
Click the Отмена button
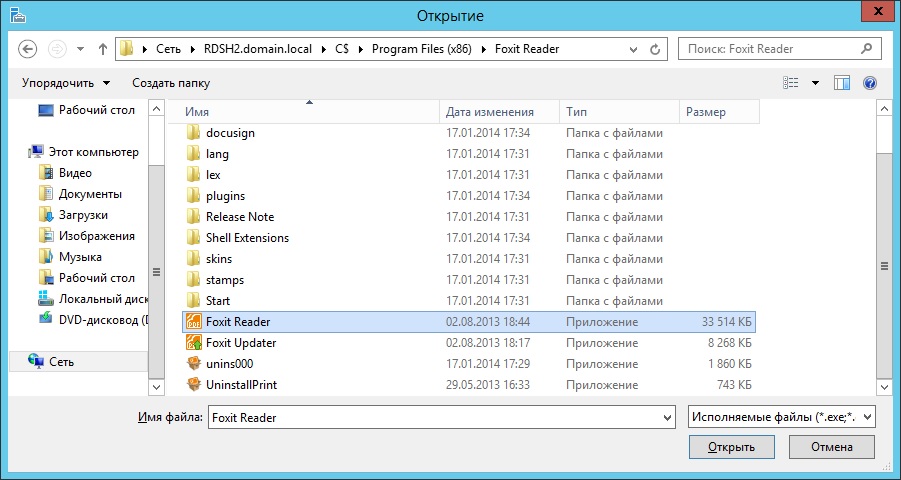click(831, 447)
